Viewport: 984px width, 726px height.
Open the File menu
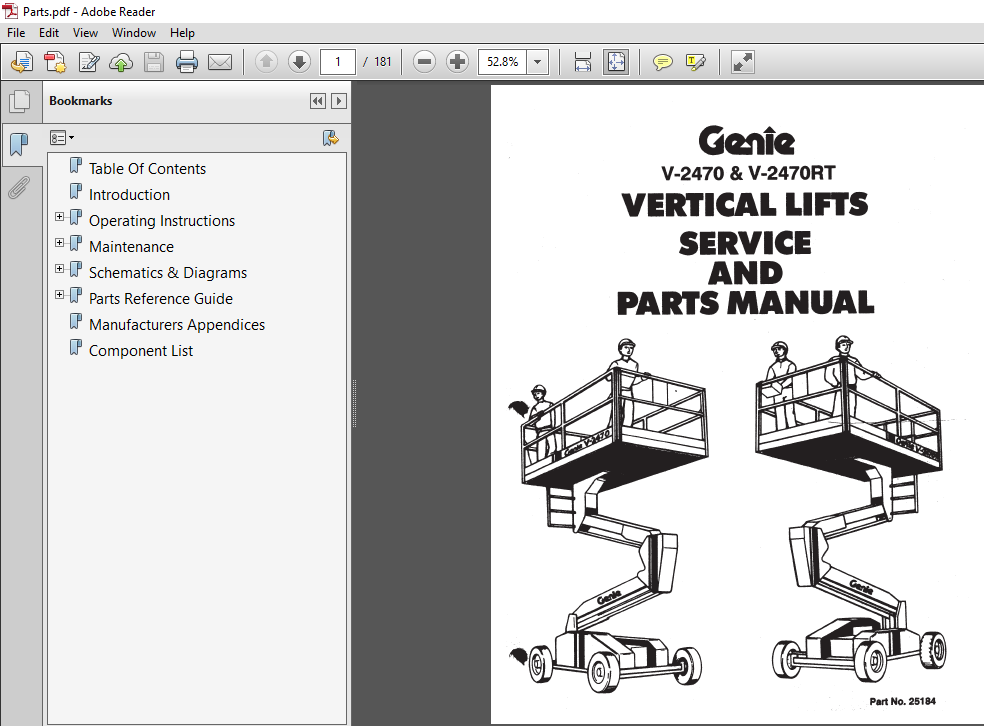(x=16, y=33)
